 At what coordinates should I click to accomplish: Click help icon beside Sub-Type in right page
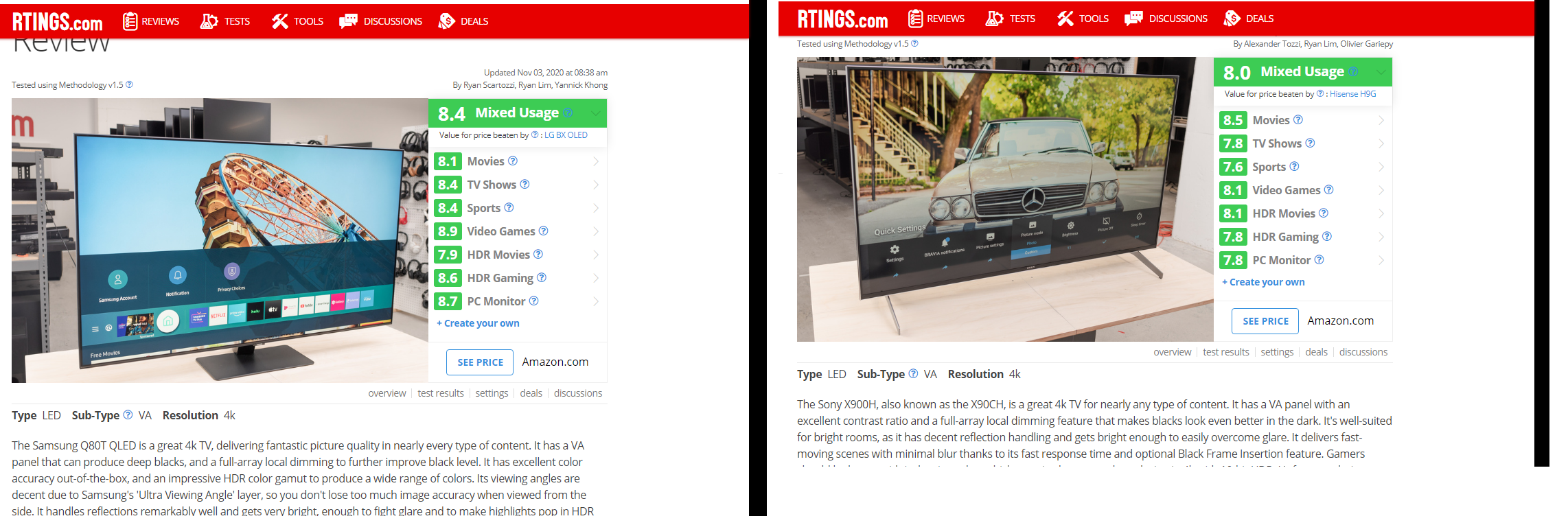913,373
